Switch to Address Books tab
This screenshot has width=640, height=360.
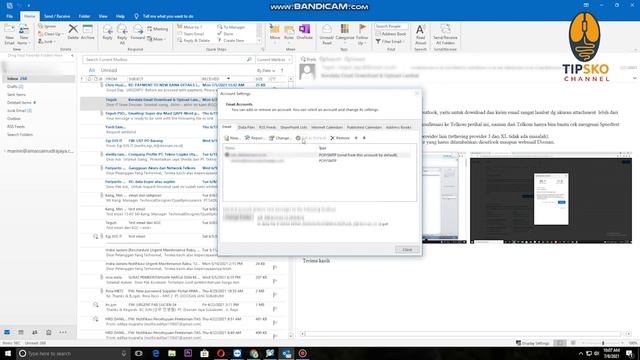coord(398,127)
